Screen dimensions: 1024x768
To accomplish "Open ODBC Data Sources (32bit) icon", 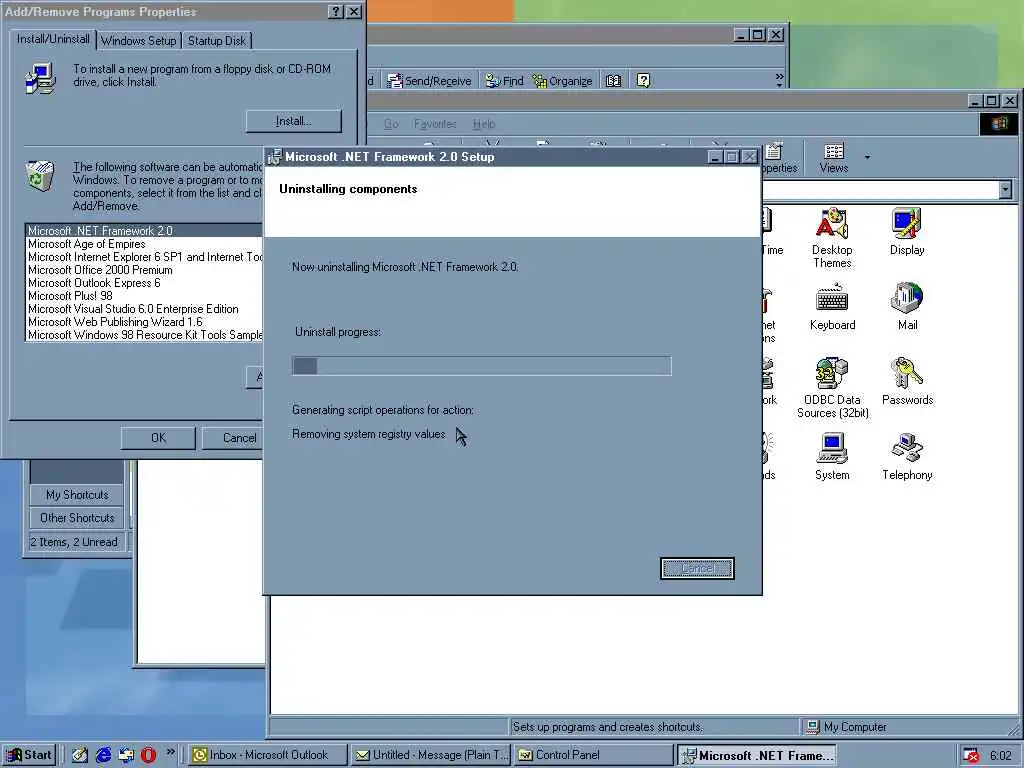I will [832, 388].
